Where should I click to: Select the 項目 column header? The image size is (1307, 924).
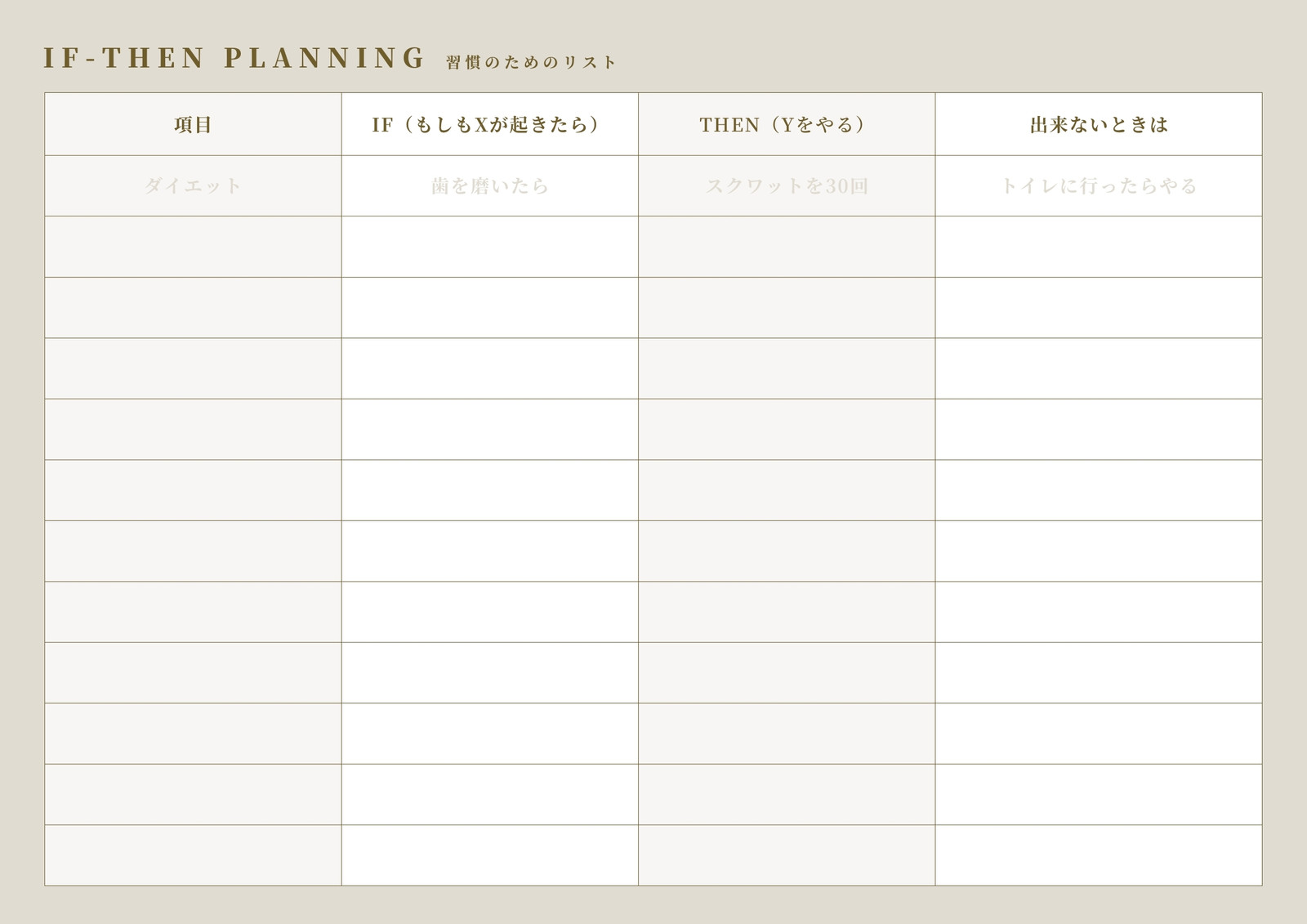[193, 124]
